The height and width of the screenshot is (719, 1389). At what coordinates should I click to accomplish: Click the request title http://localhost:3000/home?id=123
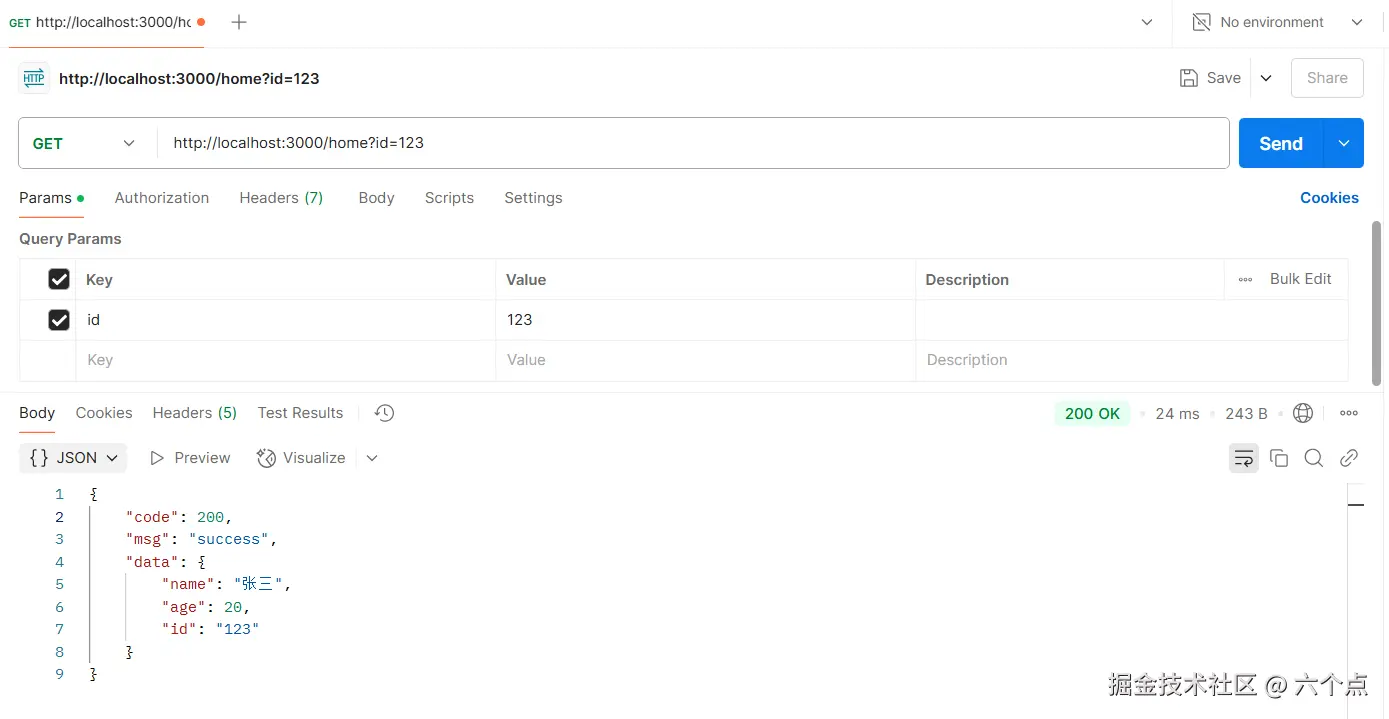(189, 78)
